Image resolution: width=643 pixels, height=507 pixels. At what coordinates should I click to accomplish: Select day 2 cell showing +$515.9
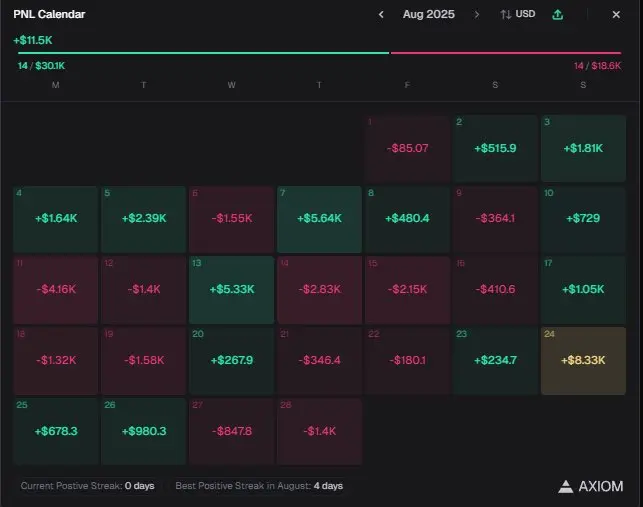click(495, 148)
